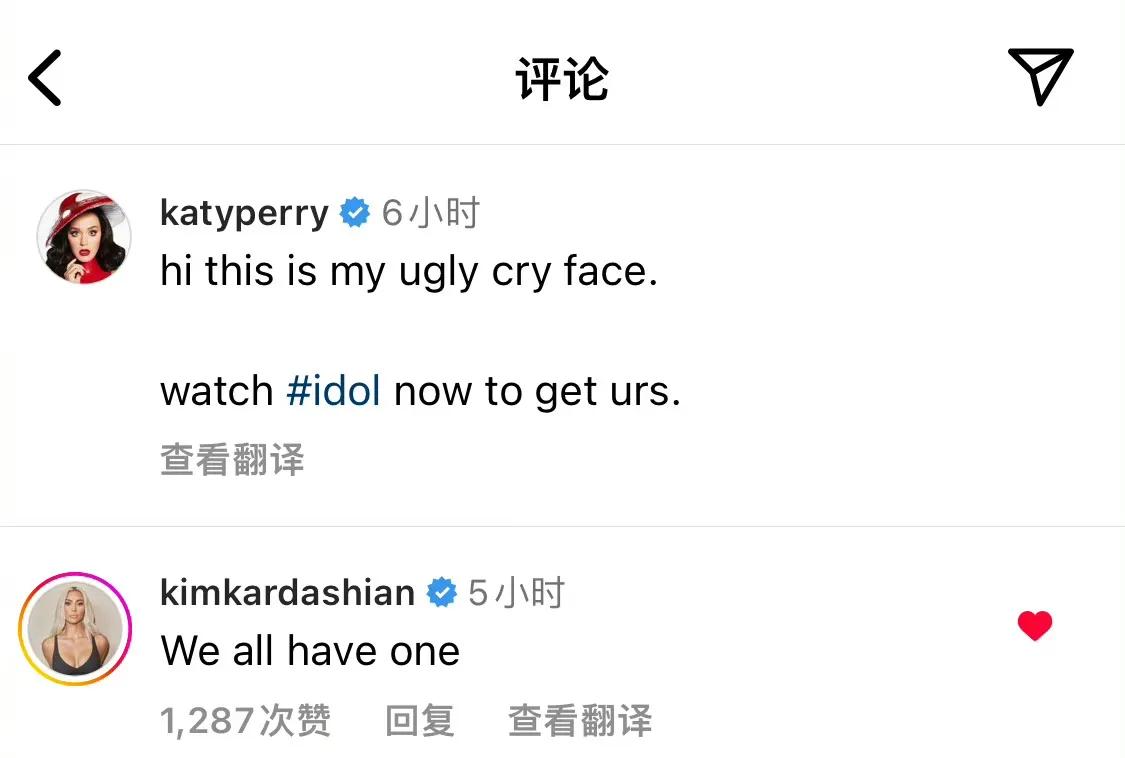Reply to kimkardashian's comment via 回复
Image resolution: width=1125 pixels, height=758 pixels.
[420, 720]
